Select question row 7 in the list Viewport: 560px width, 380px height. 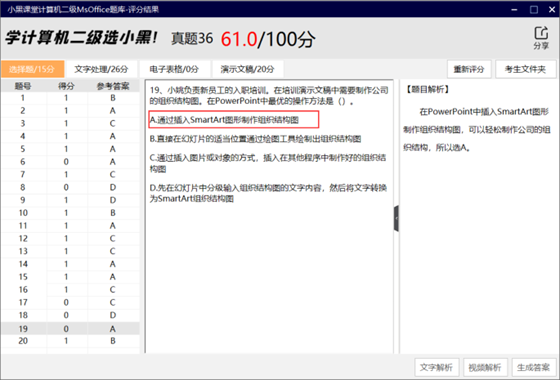[x=70, y=175]
